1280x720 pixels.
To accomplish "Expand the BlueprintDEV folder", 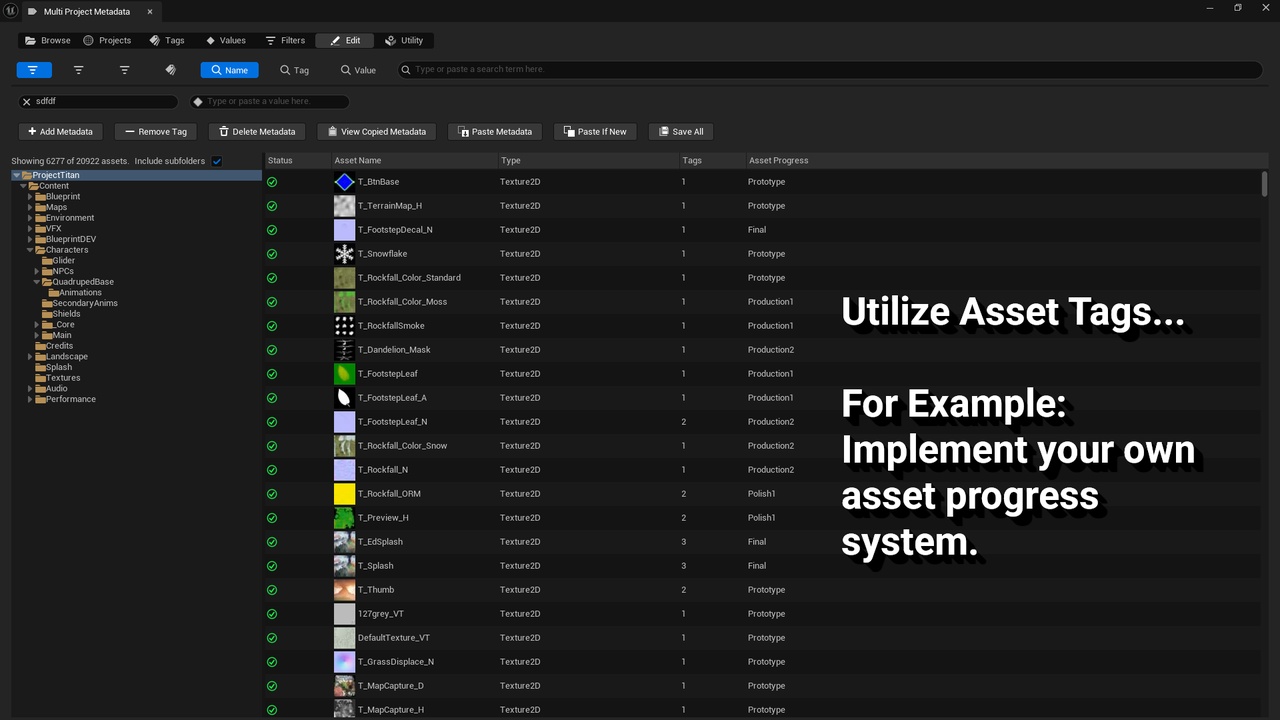I will click(x=30, y=239).
